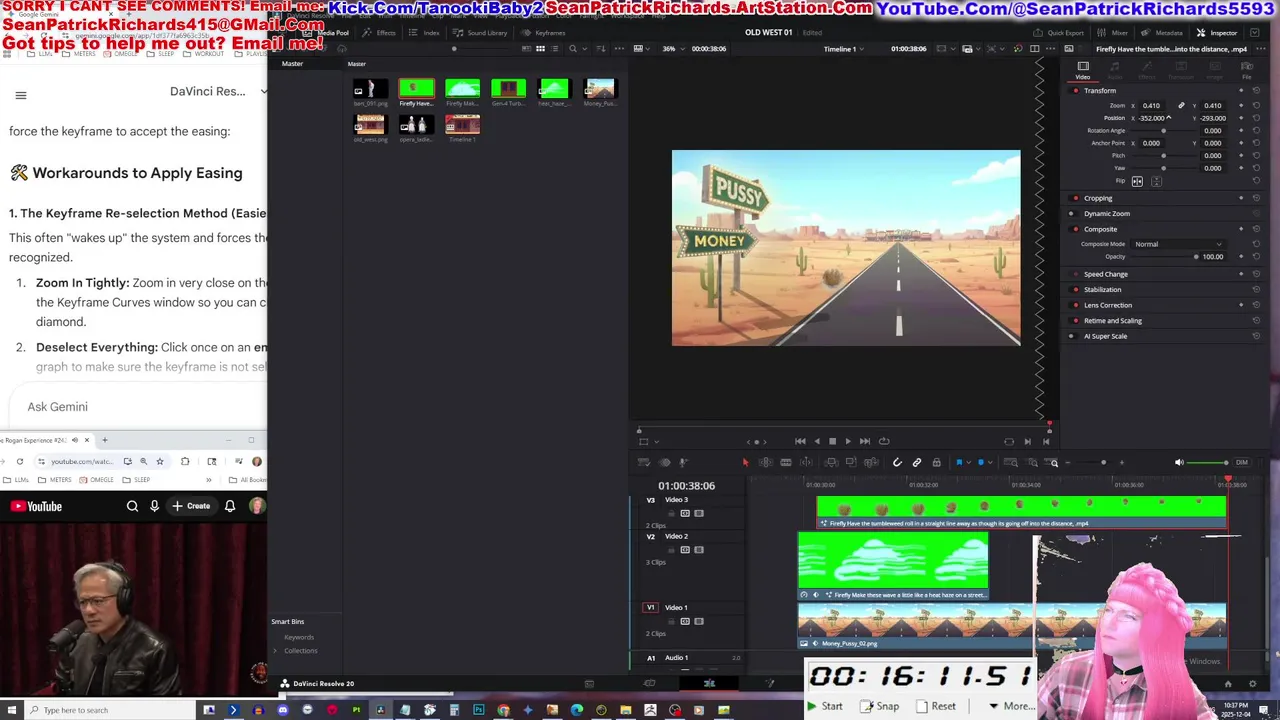Toggle the Retime and Scaling enable dot

pos(1075,321)
